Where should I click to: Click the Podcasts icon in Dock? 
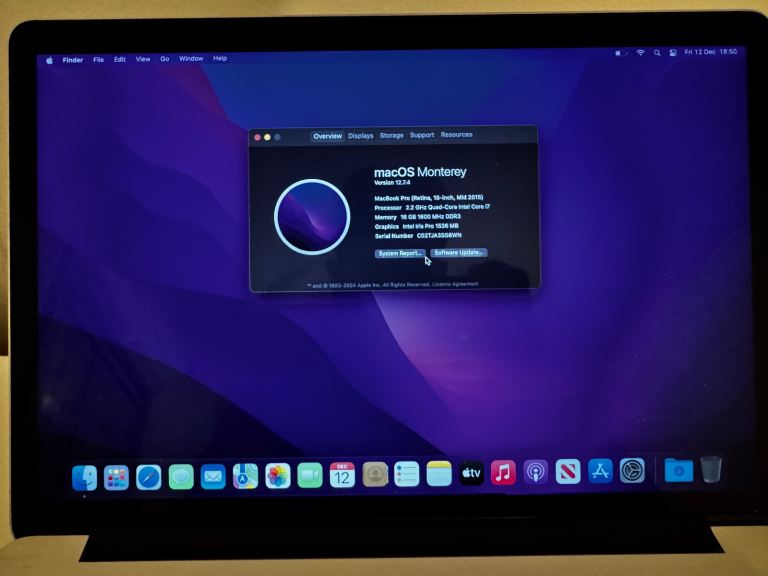pyautogui.click(x=535, y=473)
